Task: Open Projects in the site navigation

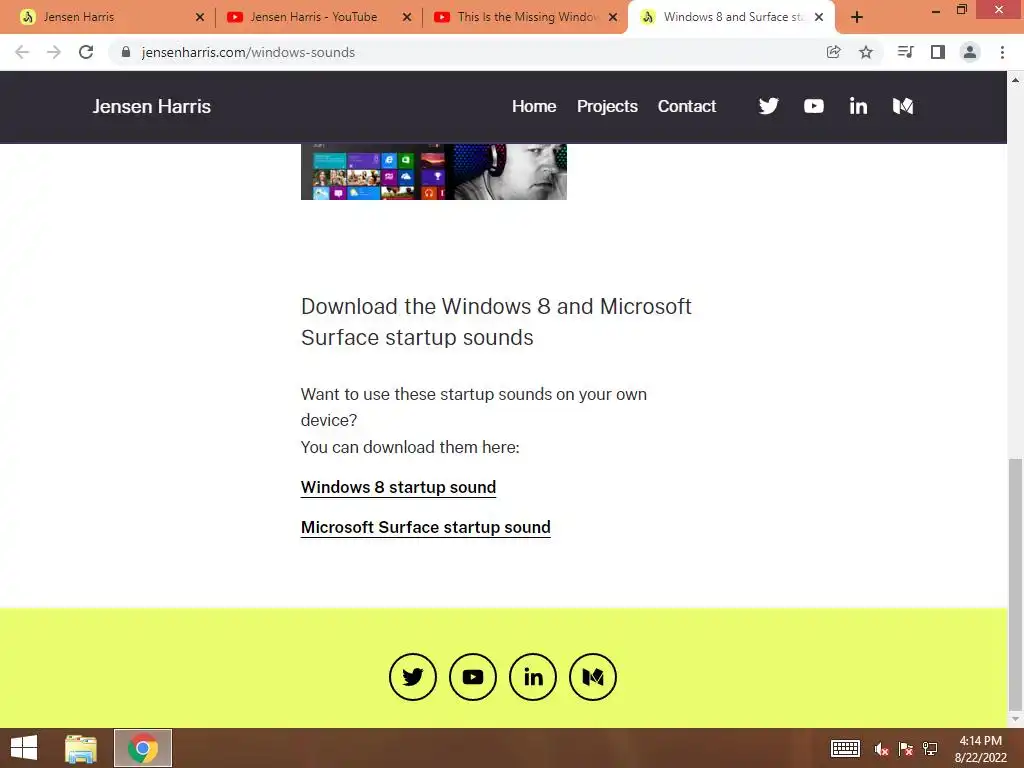Action: tap(607, 106)
